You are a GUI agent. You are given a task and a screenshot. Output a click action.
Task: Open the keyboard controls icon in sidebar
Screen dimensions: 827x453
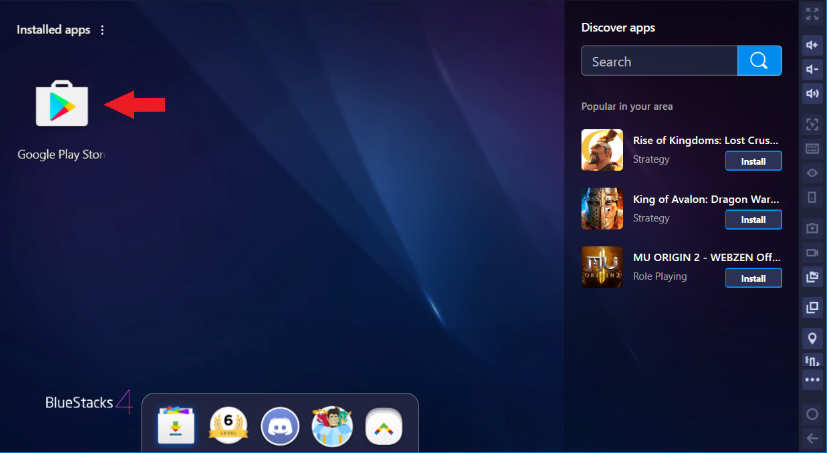coord(812,148)
